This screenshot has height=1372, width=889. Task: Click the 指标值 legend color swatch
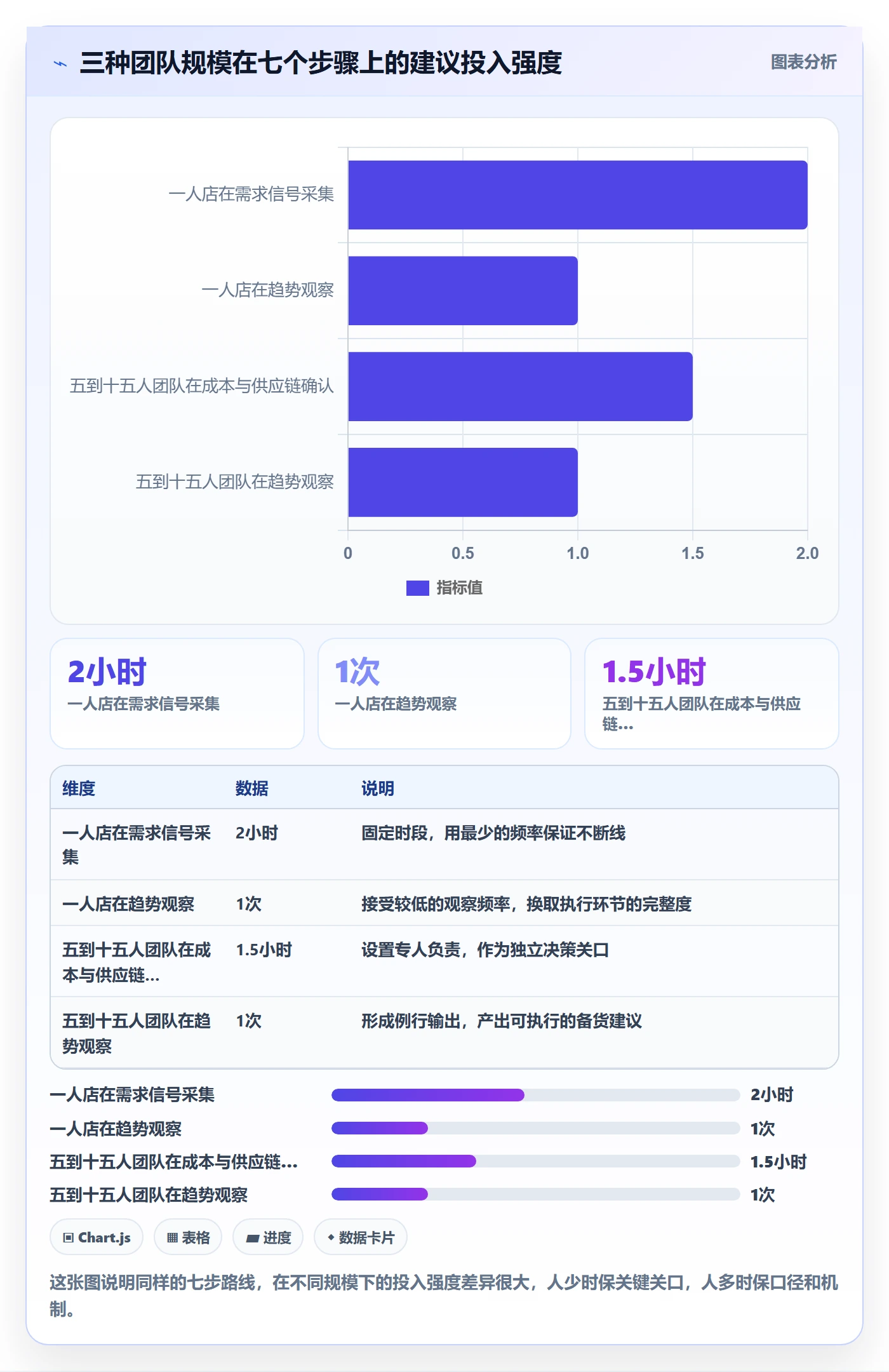pyautogui.click(x=417, y=588)
